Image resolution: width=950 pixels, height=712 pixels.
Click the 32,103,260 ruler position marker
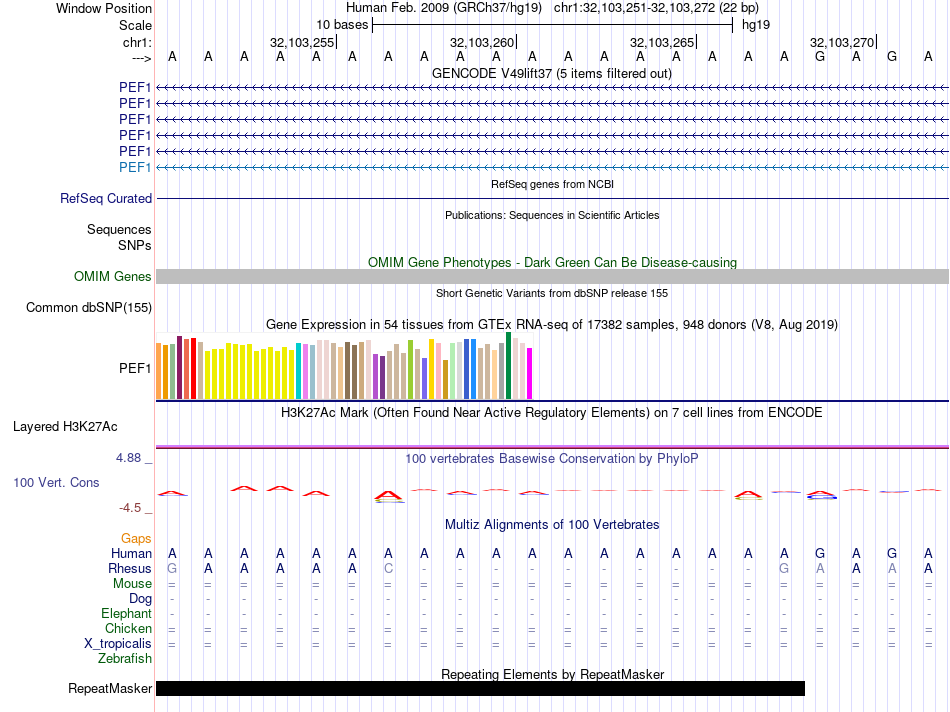tap(482, 42)
